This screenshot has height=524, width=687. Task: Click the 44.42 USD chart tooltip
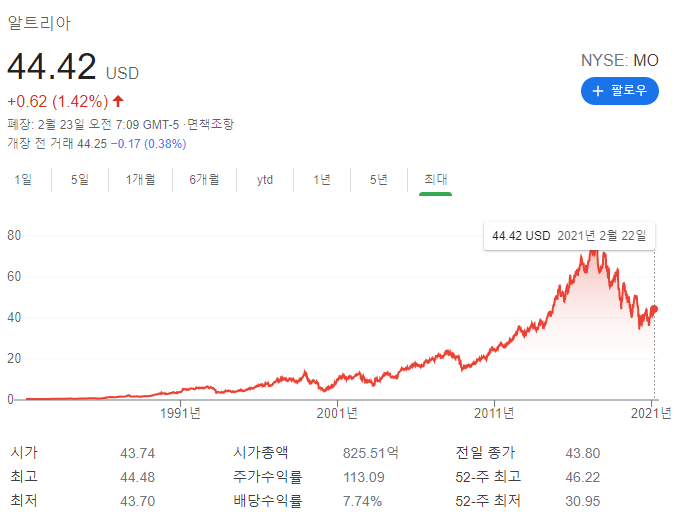(569, 236)
